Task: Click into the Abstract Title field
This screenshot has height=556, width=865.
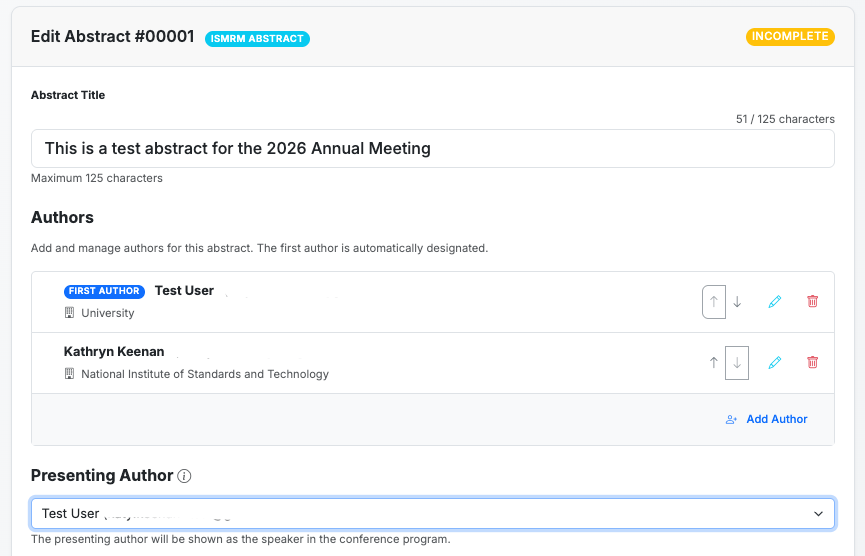Action: point(432,148)
